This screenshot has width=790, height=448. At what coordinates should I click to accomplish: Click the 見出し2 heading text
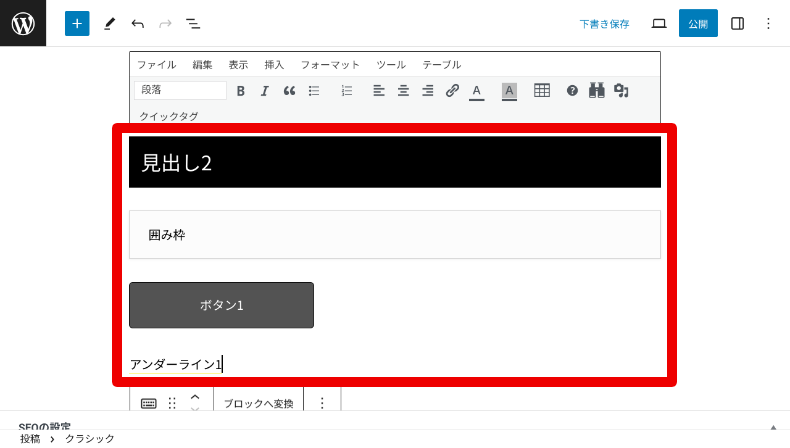(x=176, y=163)
